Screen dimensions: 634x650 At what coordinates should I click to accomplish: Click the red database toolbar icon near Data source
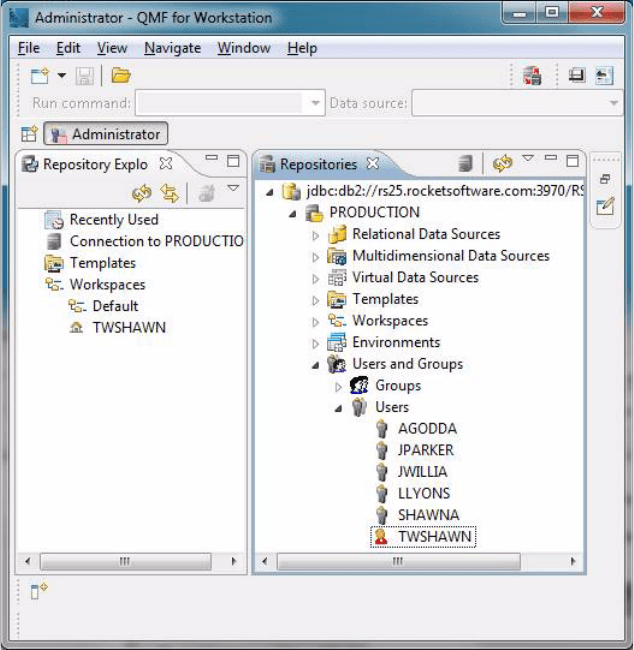tap(532, 76)
